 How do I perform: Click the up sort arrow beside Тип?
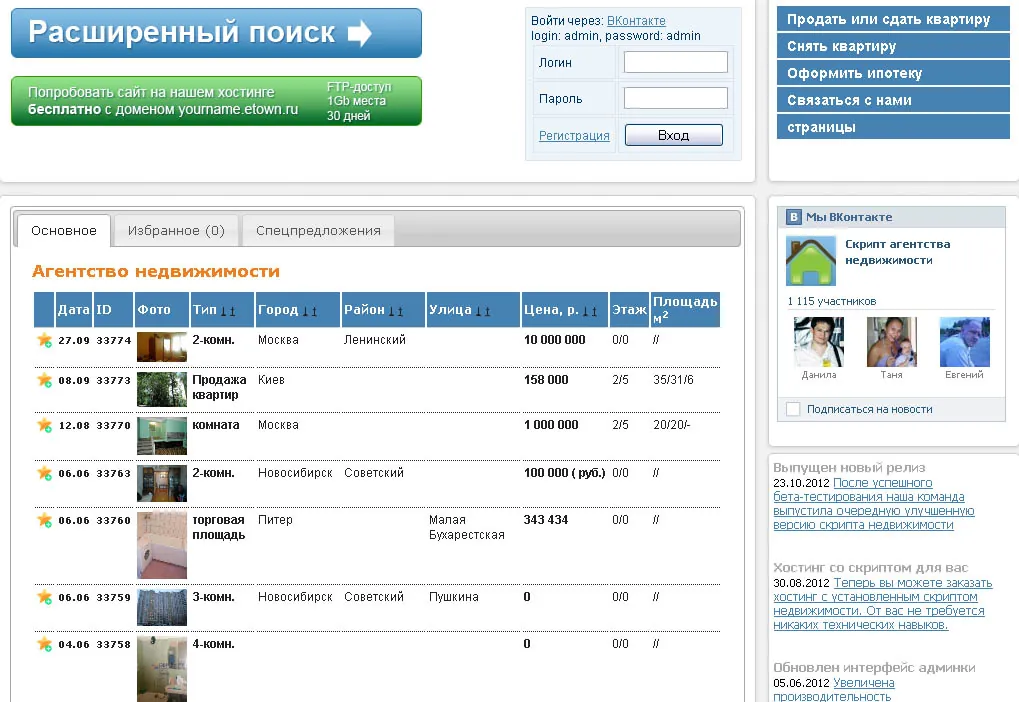coord(233,311)
